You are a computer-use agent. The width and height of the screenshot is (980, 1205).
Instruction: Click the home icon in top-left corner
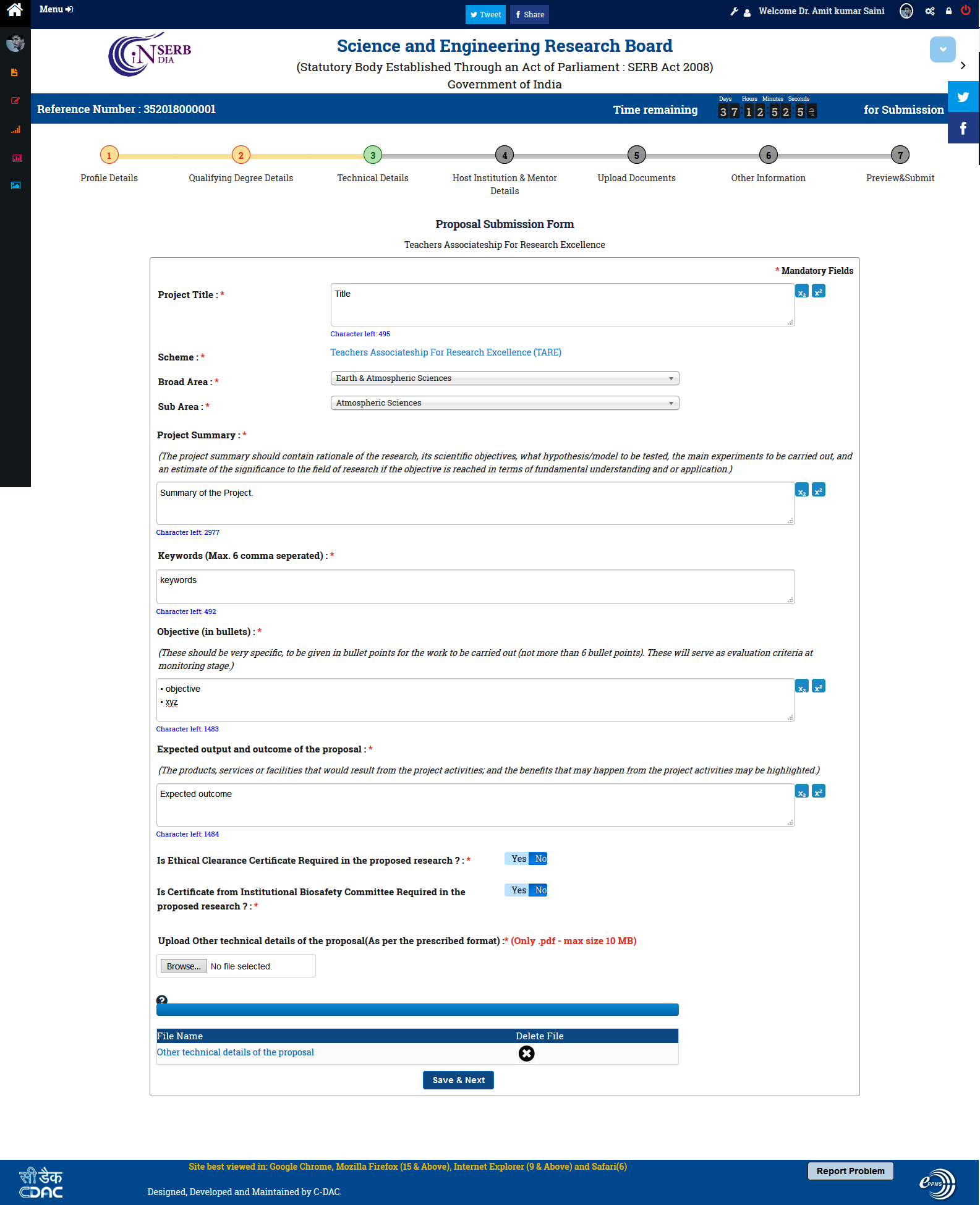pos(15,11)
